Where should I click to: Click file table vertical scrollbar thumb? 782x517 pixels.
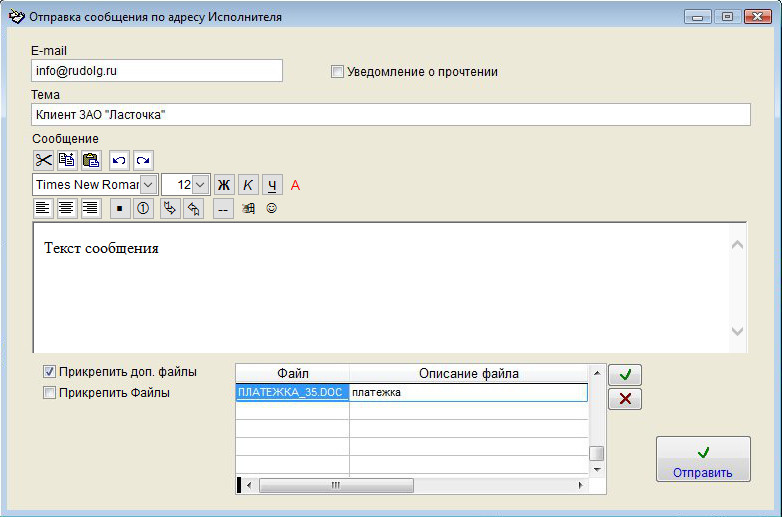[597, 454]
